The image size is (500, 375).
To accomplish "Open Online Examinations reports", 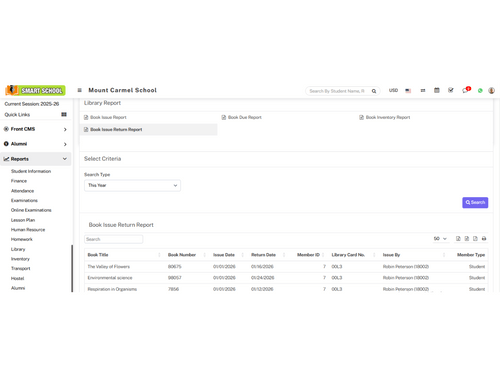I will pos(31,210).
